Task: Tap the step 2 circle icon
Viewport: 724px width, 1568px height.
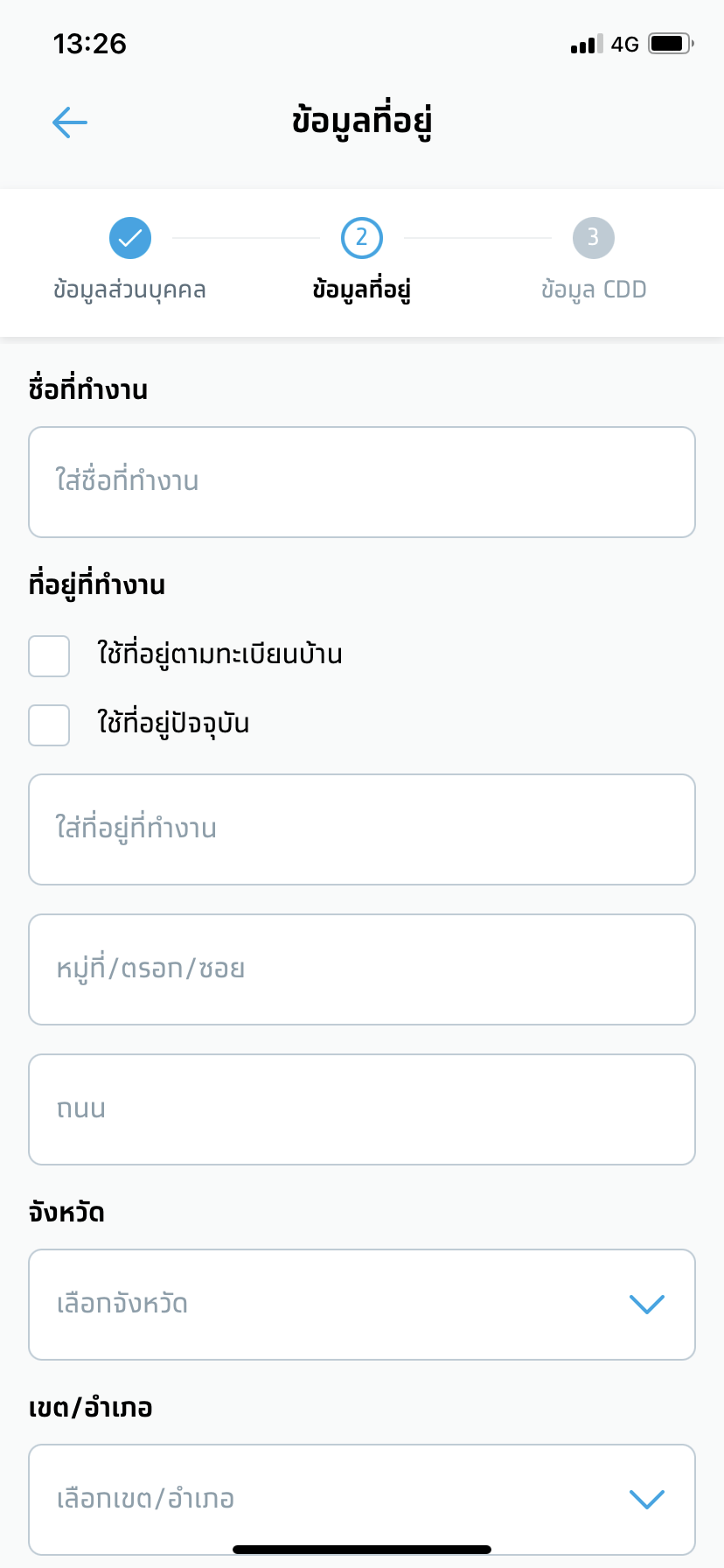Action: click(x=362, y=238)
